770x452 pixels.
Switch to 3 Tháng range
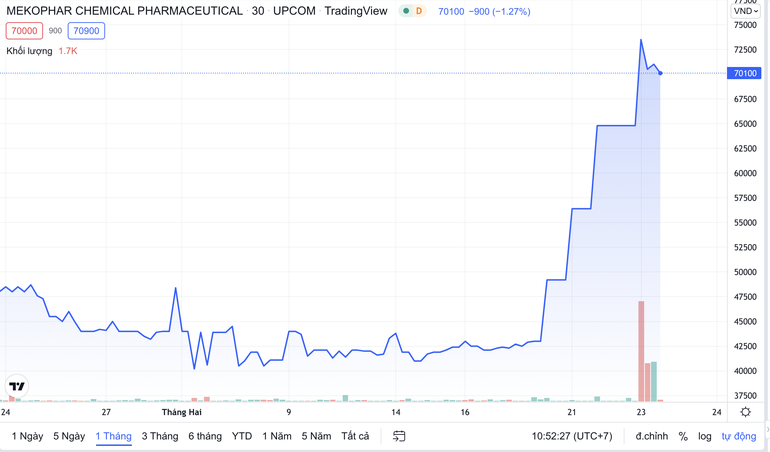coord(160,436)
